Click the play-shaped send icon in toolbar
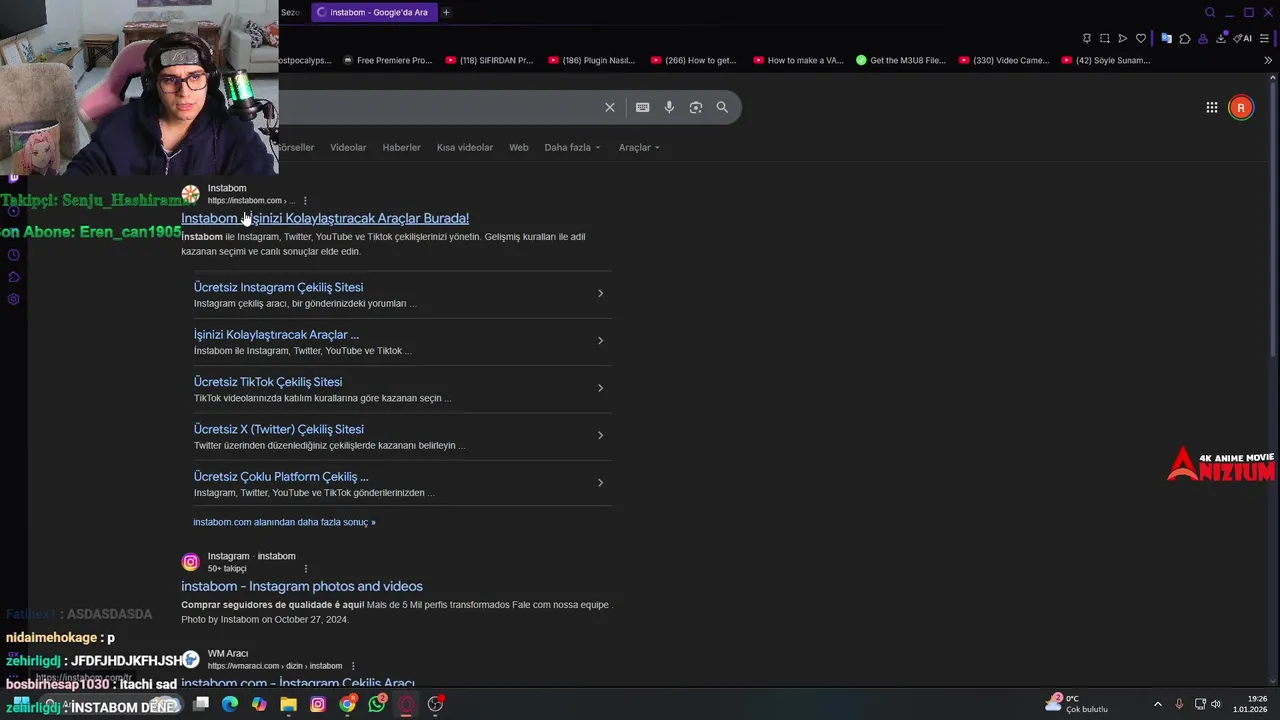This screenshot has width=1280, height=720. point(1123,38)
